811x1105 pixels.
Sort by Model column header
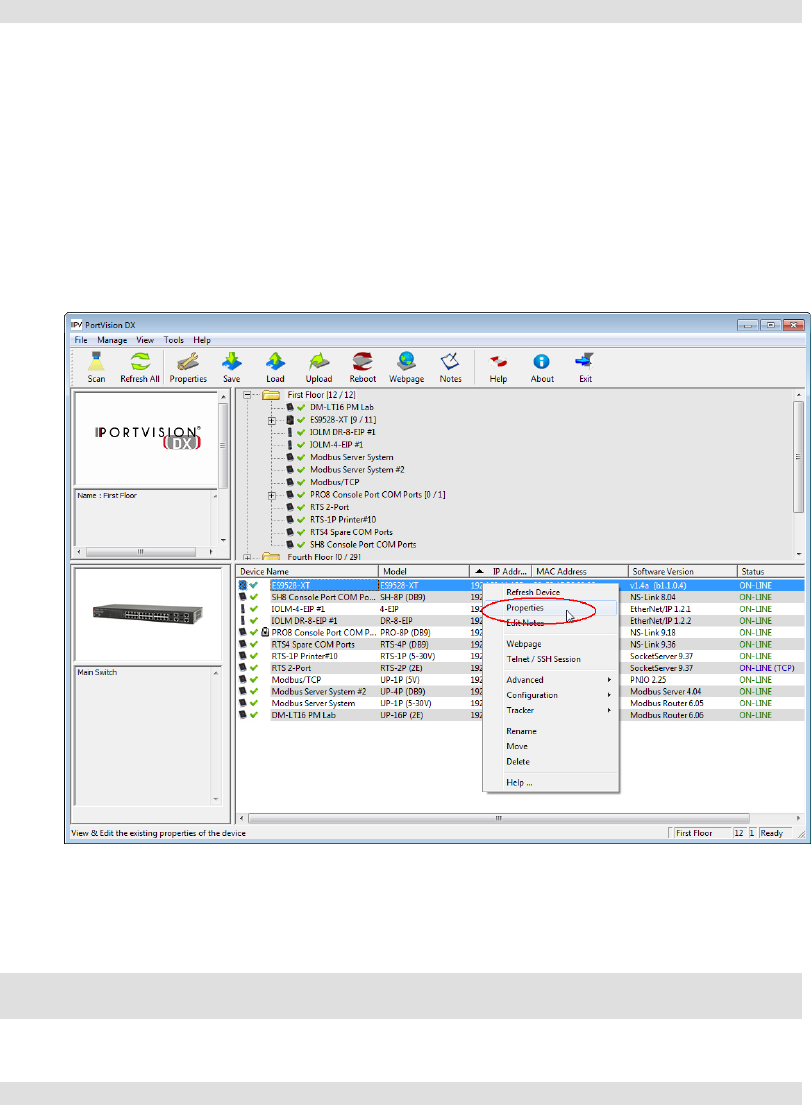[x=424, y=572]
